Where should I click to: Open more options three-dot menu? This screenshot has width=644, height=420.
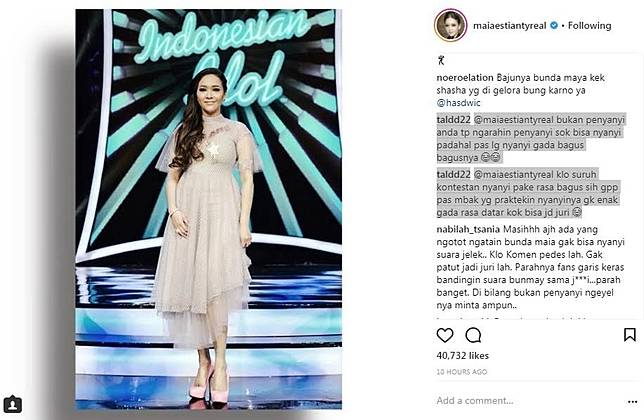point(632,402)
